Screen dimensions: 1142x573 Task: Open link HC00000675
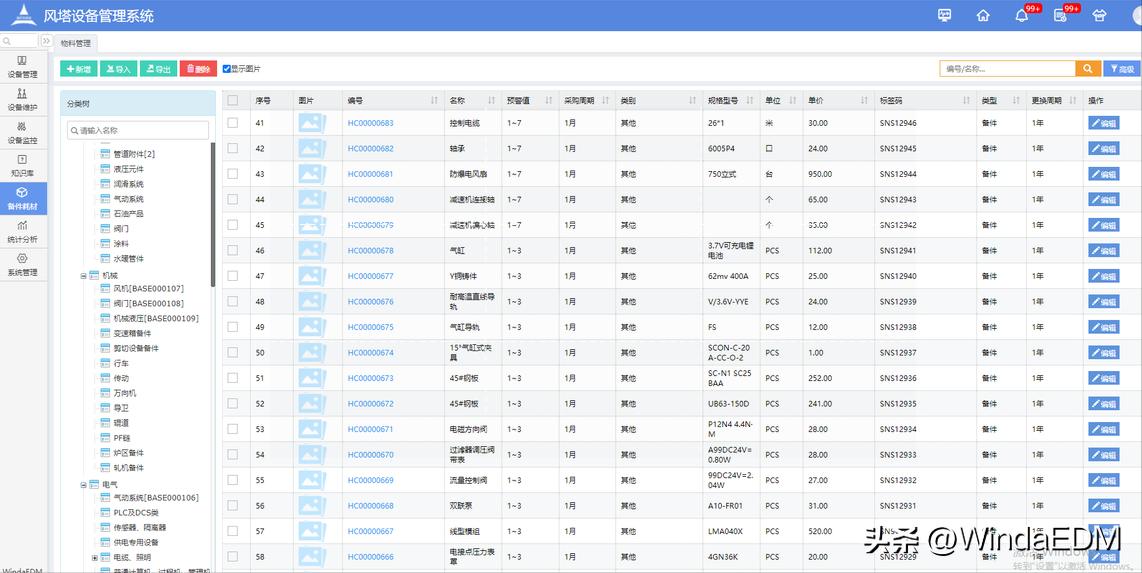[371, 327]
